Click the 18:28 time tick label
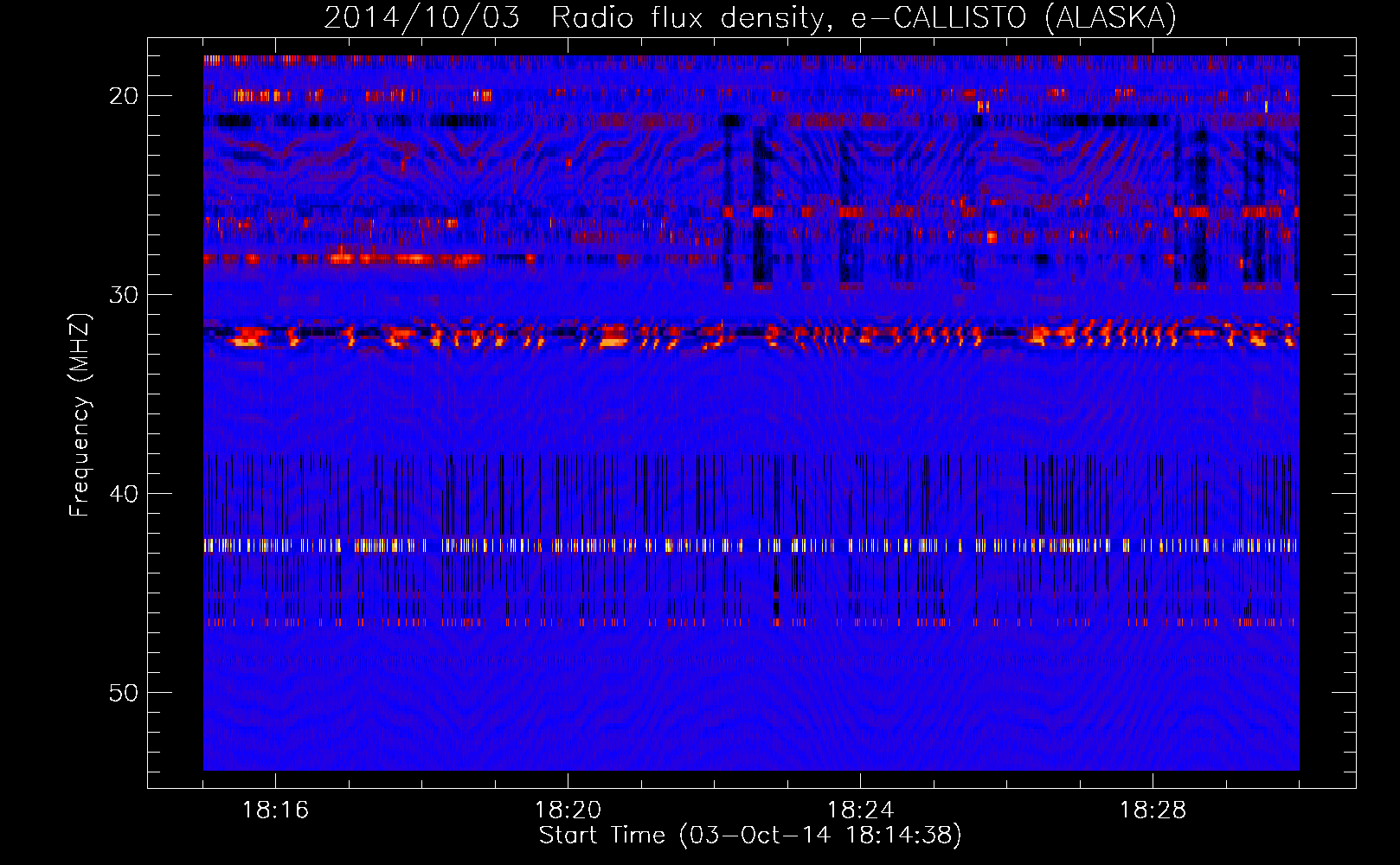Screen dimensions: 1400x865 point(1153,811)
